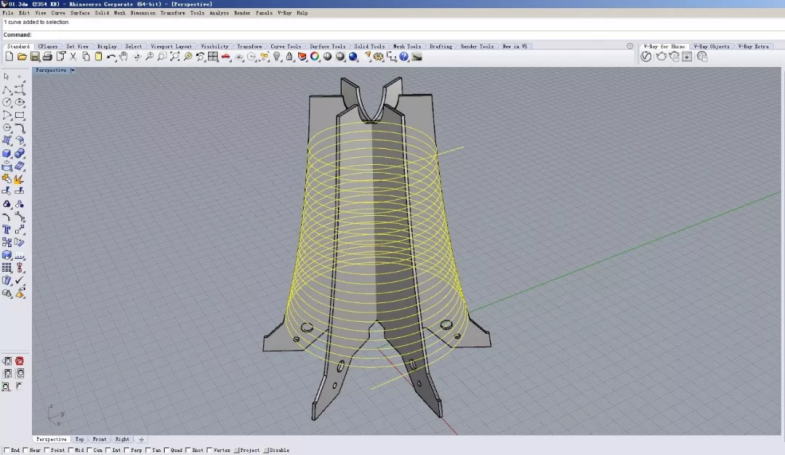This screenshot has width=785, height=455.
Task: Click the V-Ray render teapot icon
Action: pyautogui.click(x=661, y=57)
